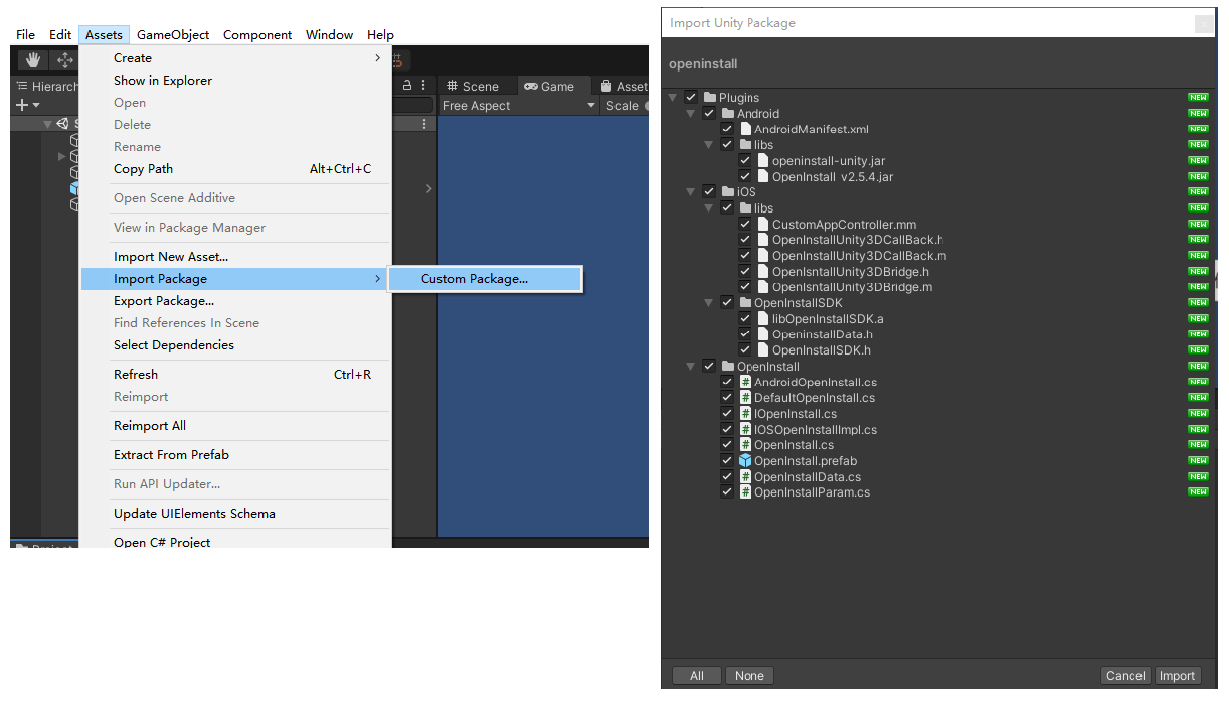Open the File menu

pos(25,34)
